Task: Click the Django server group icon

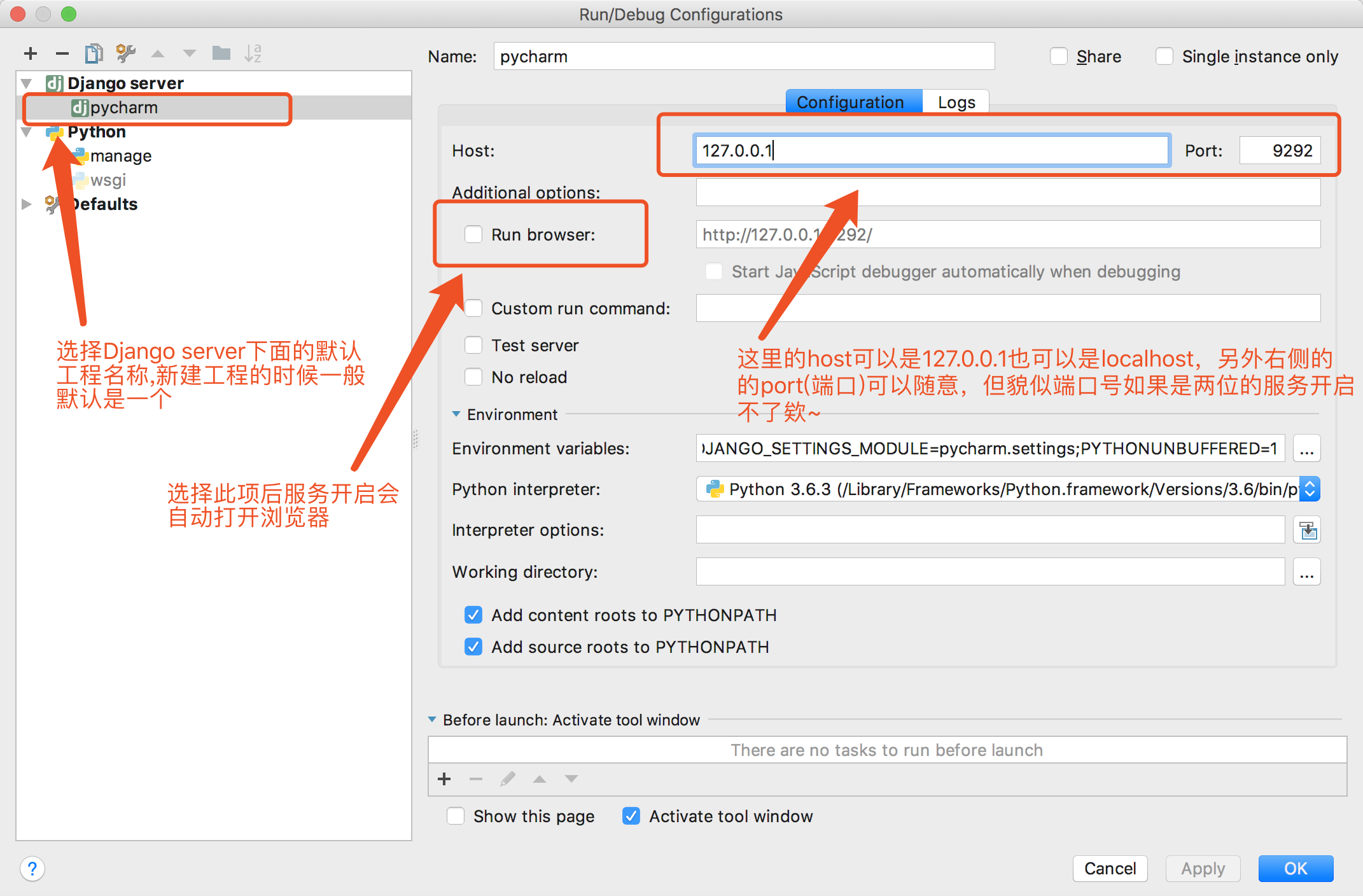Action: tap(54, 83)
